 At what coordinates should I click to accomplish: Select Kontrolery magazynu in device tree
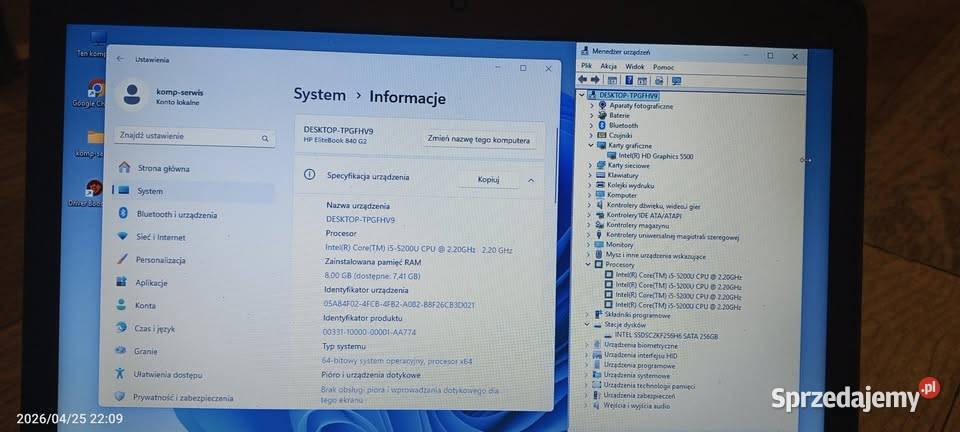point(637,225)
